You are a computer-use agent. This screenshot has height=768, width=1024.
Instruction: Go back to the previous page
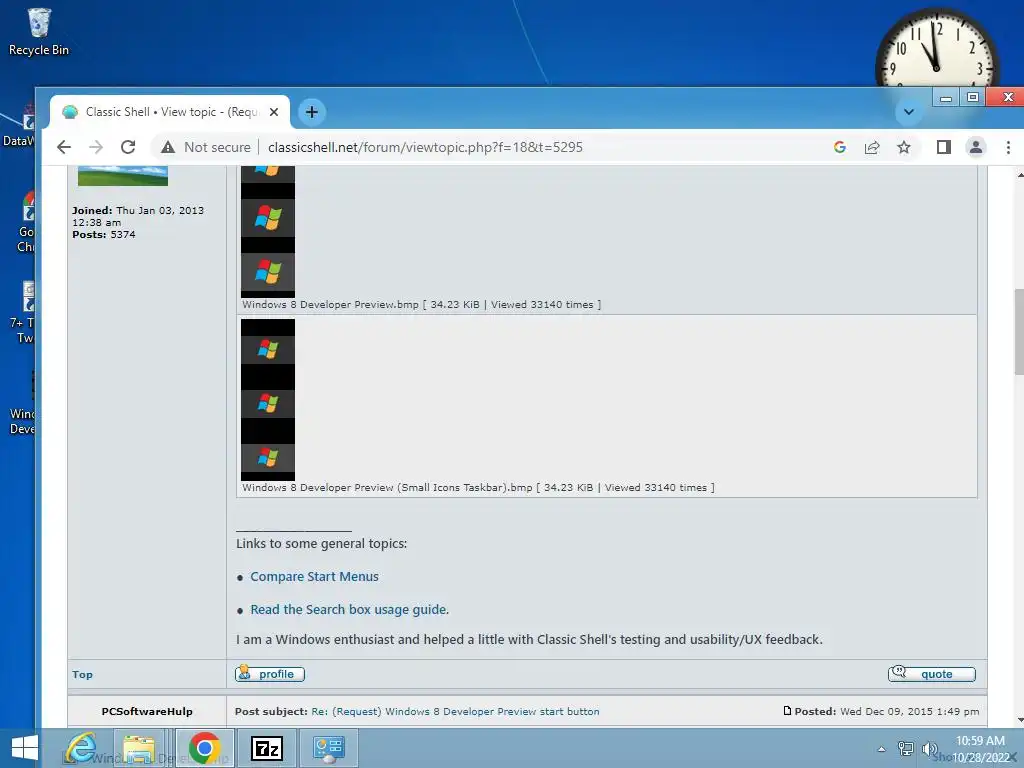(x=64, y=147)
